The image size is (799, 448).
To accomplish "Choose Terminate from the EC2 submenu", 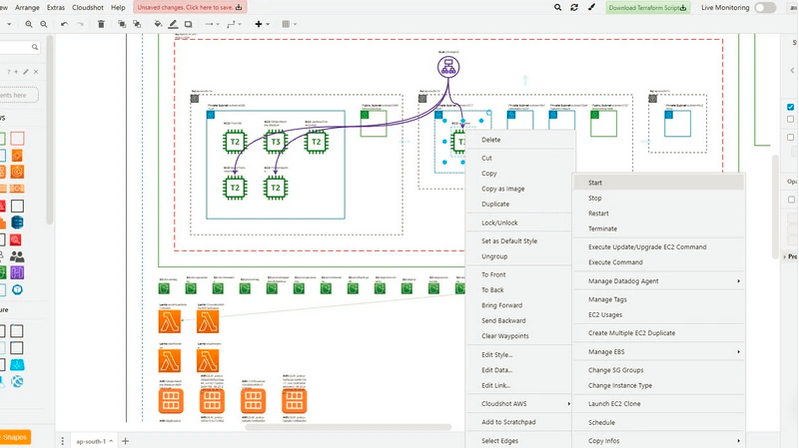I will (x=602, y=228).
